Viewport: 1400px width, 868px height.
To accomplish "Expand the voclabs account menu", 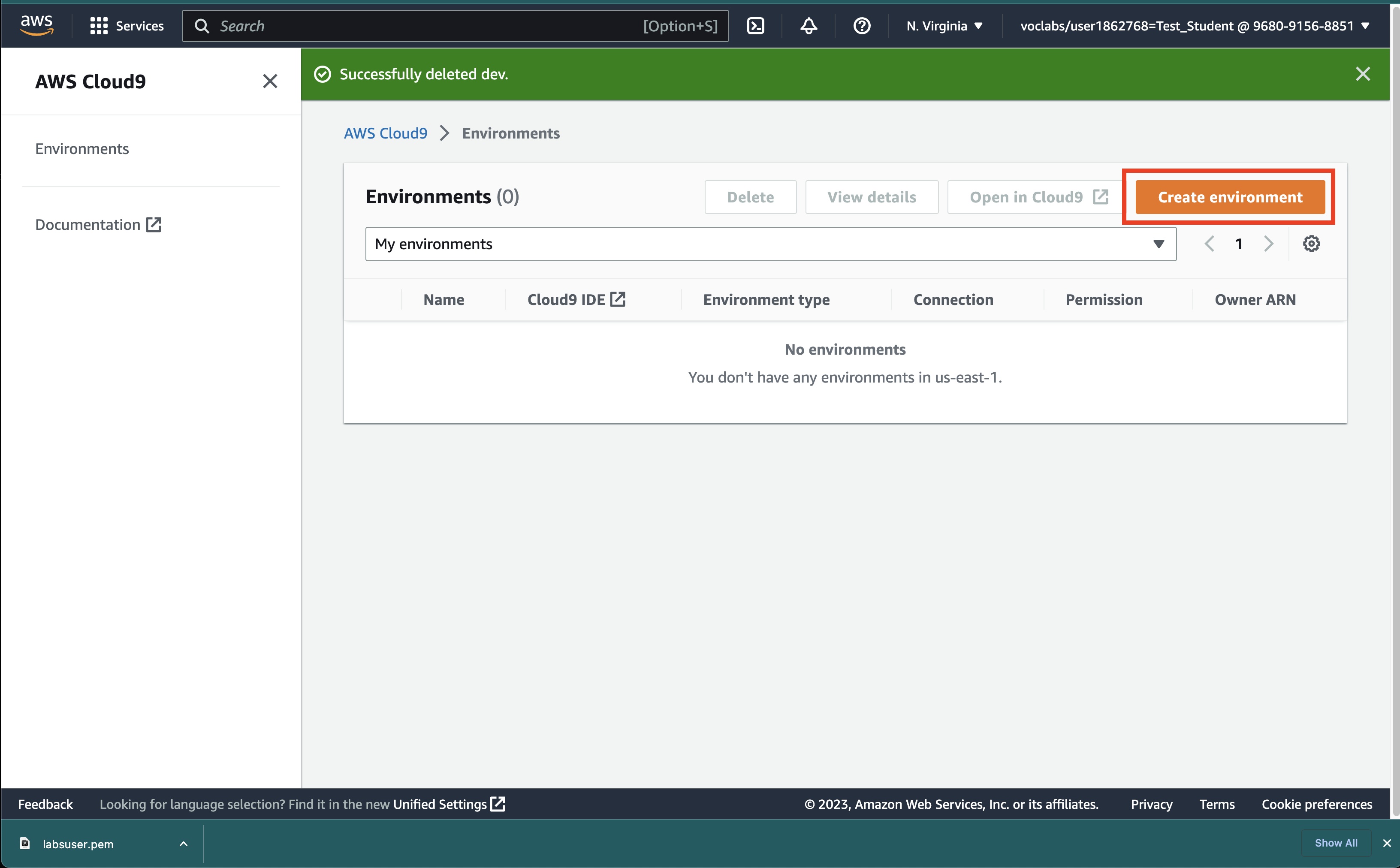I will (1195, 26).
